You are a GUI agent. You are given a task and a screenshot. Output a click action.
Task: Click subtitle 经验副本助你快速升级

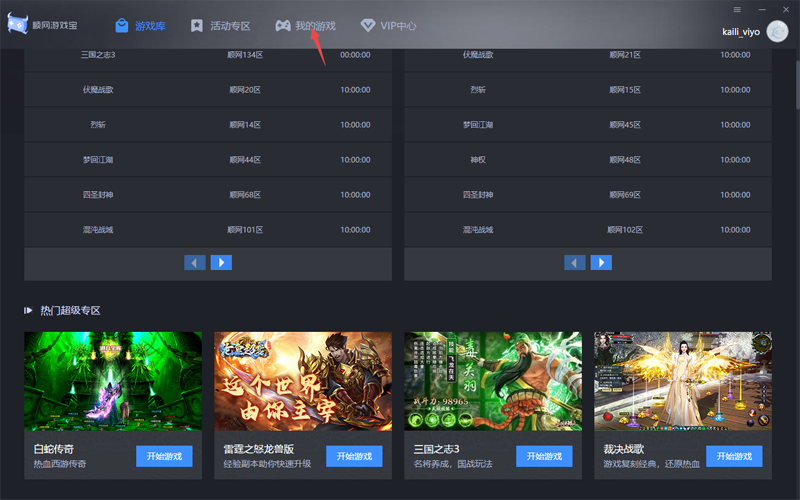point(267,464)
